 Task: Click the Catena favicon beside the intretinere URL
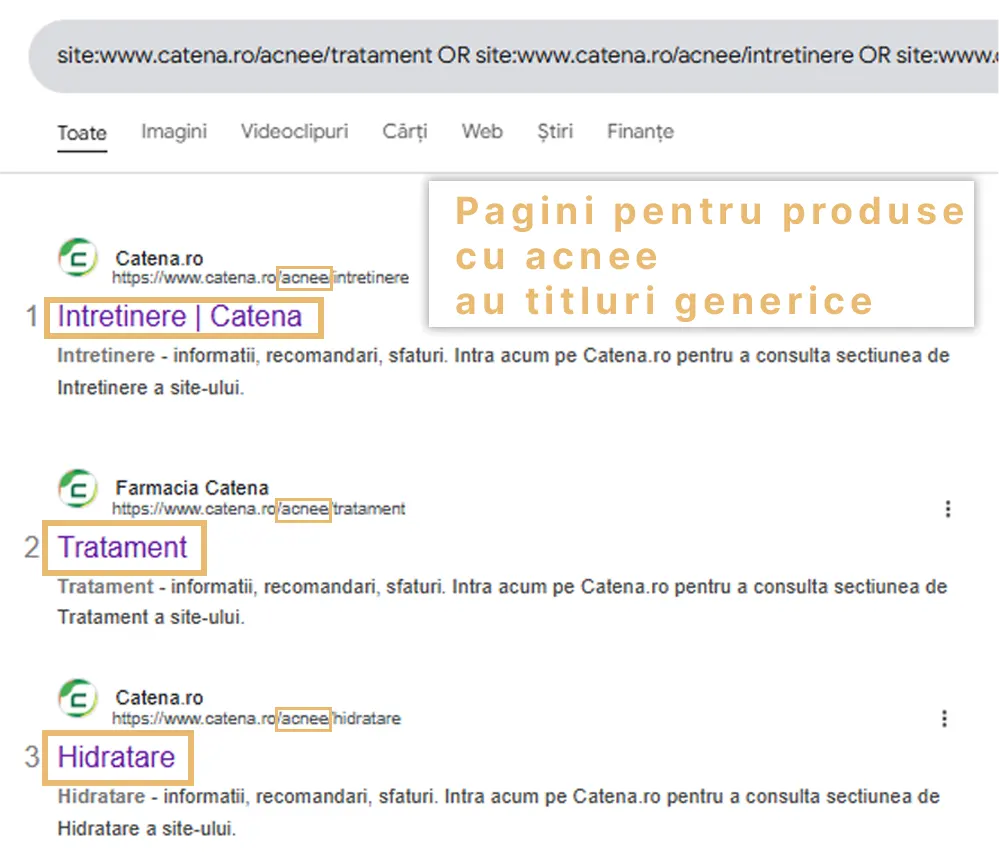coord(78,258)
